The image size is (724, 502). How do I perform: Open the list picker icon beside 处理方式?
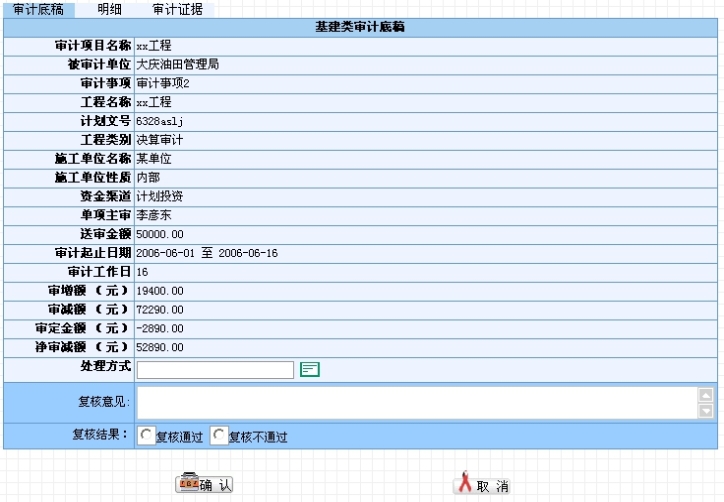coord(310,370)
